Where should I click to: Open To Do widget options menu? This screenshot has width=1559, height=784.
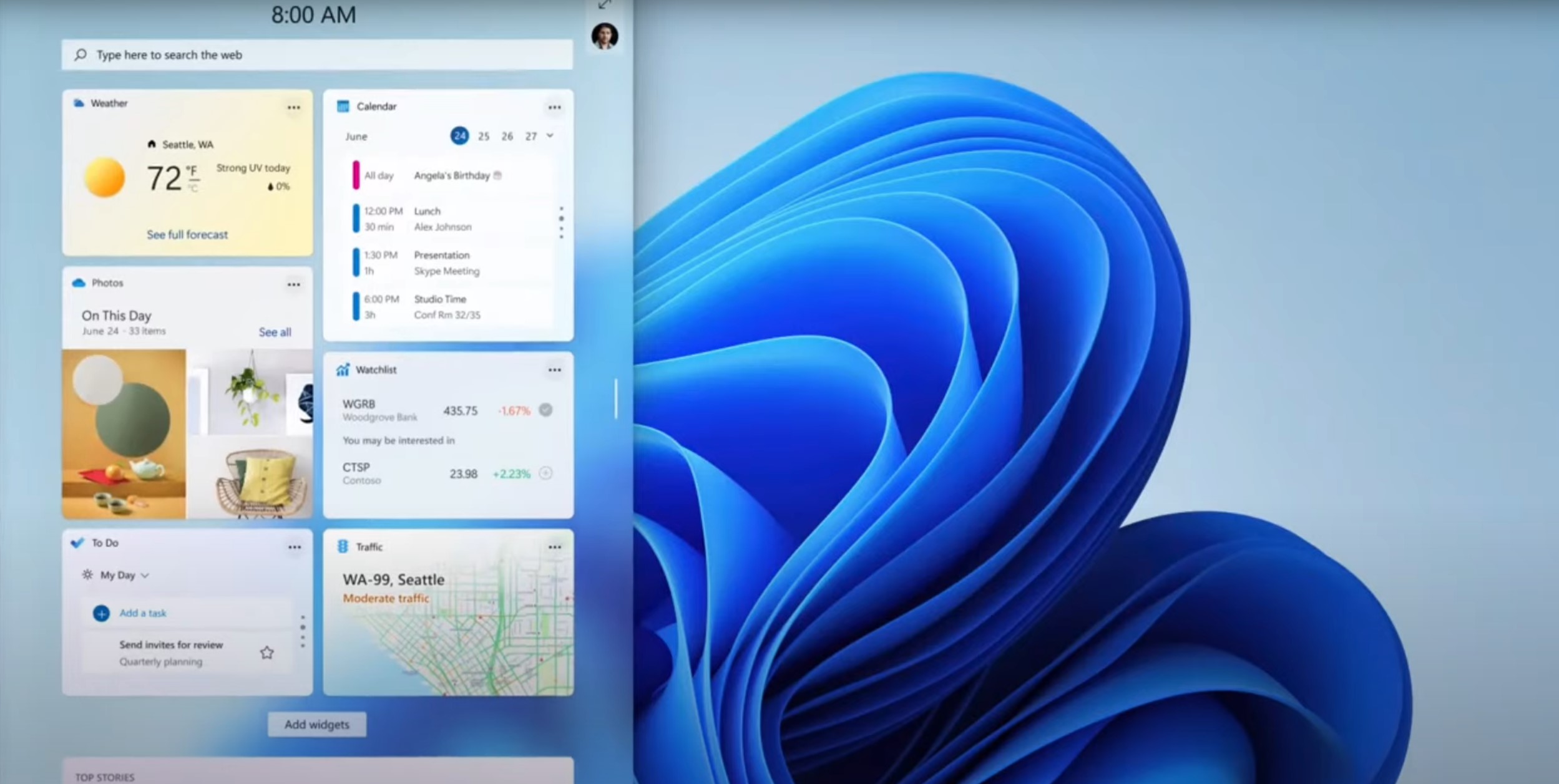[294, 547]
